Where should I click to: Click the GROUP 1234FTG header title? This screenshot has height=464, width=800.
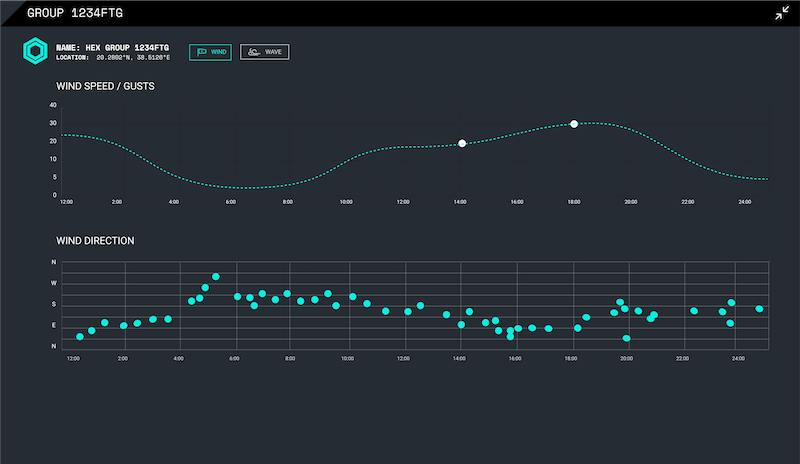pos(76,13)
